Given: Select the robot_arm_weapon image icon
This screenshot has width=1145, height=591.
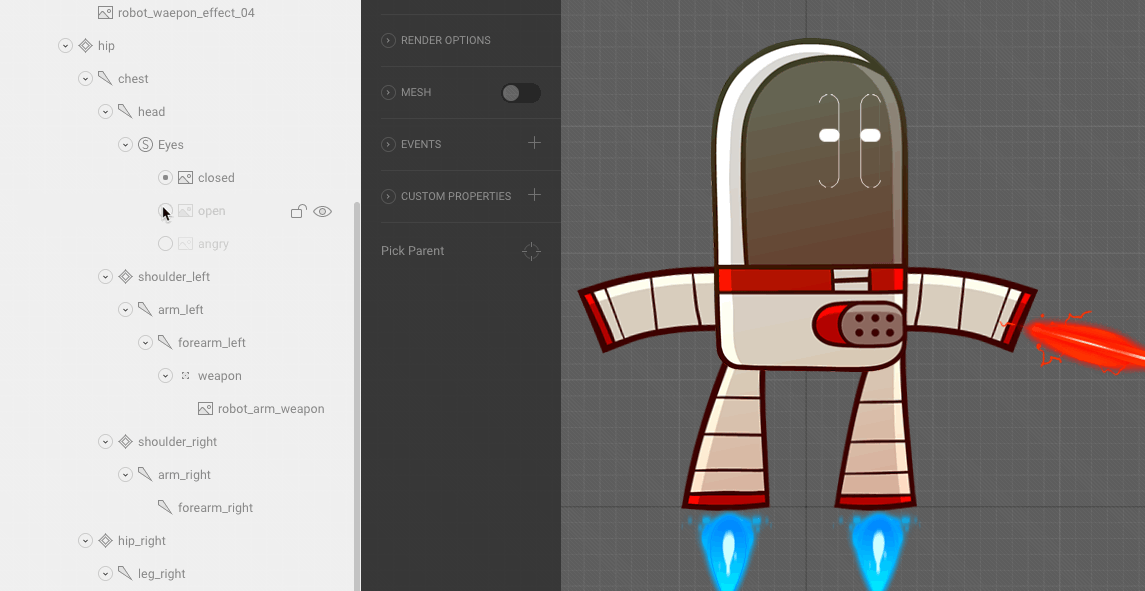Looking at the screenshot, I should point(205,409).
